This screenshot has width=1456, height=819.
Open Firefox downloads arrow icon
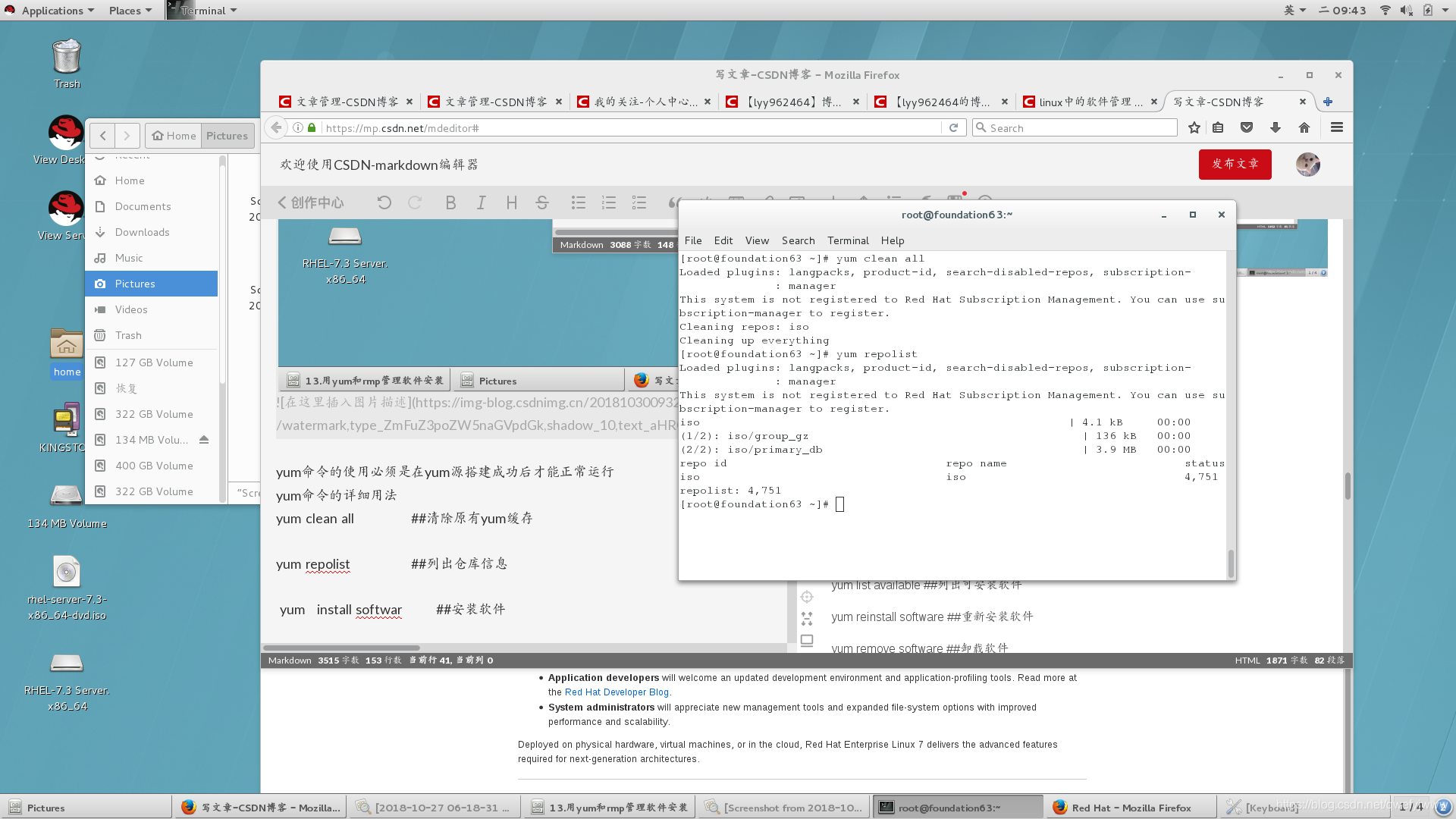point(1276,127)
